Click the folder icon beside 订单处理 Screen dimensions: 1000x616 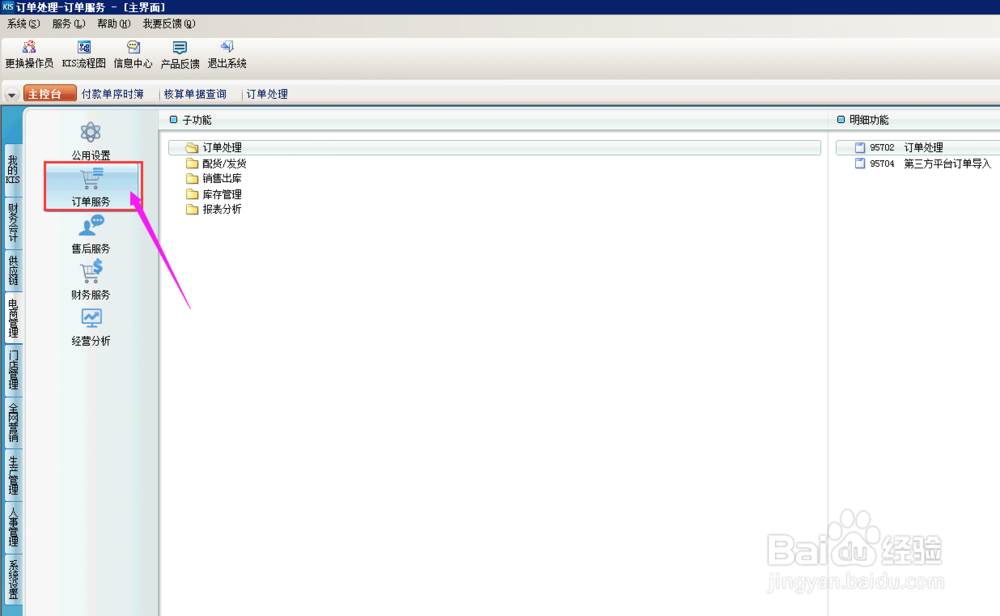192,147
